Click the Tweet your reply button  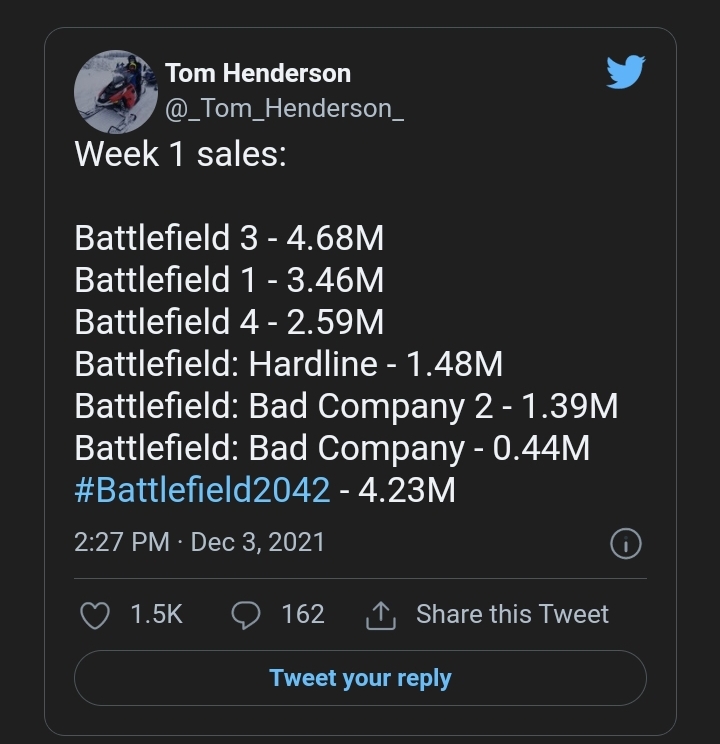(x=360, y=678)
